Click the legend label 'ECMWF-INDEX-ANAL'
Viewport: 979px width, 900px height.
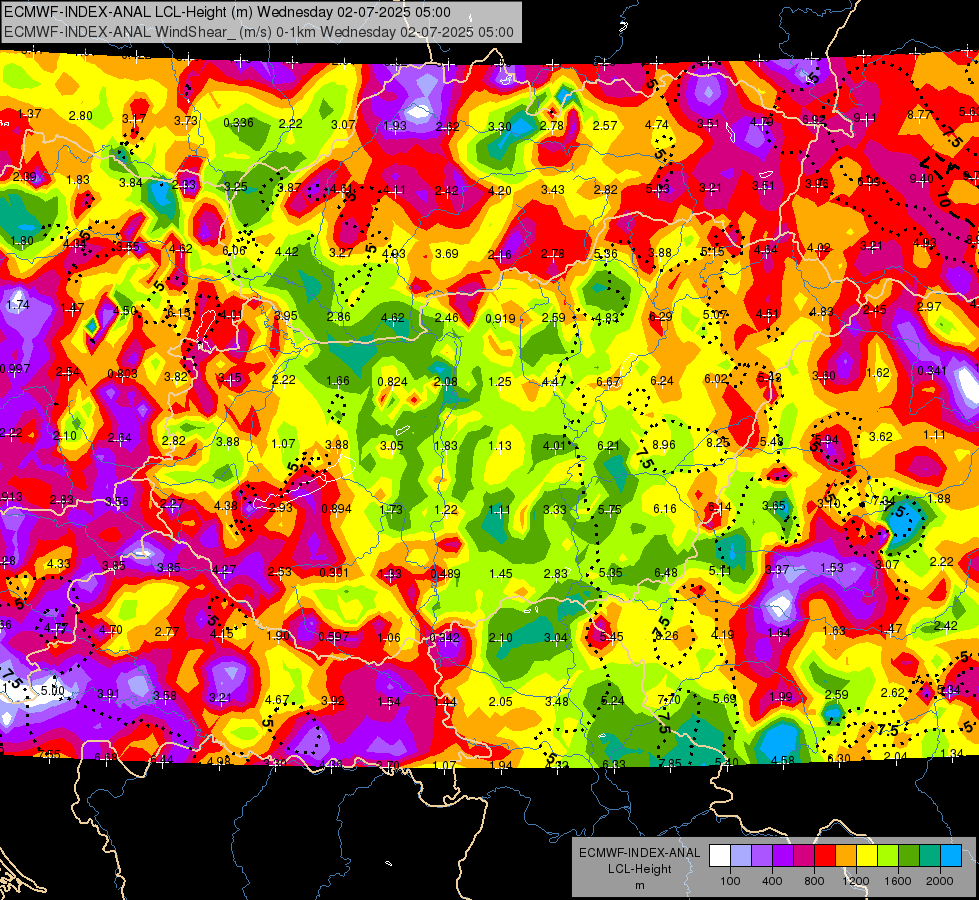click(x=639, y=853)
